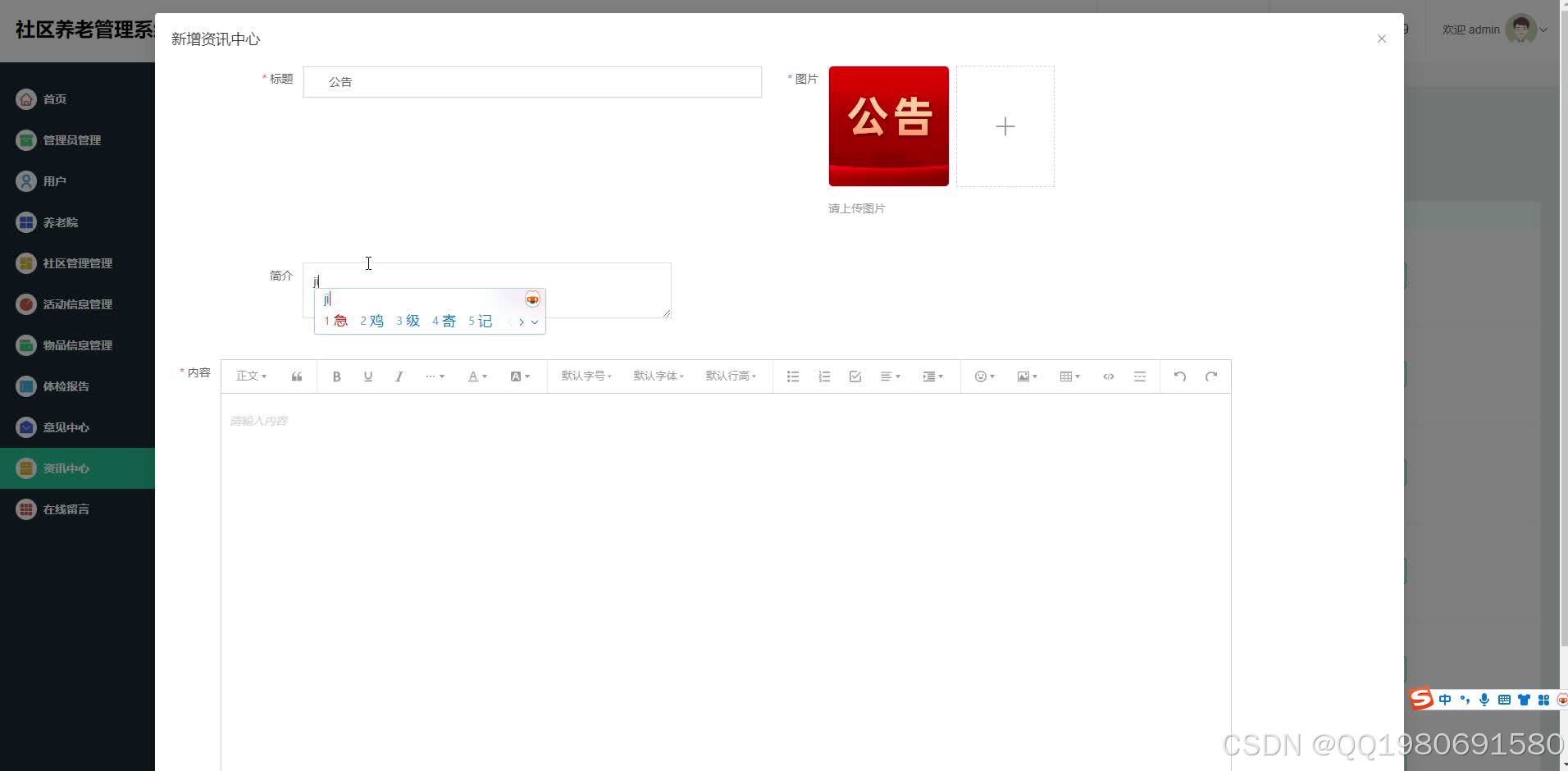The width and height of the screenshot is (1568, 771).
Task: Select IME candidate 5 记
Action: pos(480,321)
